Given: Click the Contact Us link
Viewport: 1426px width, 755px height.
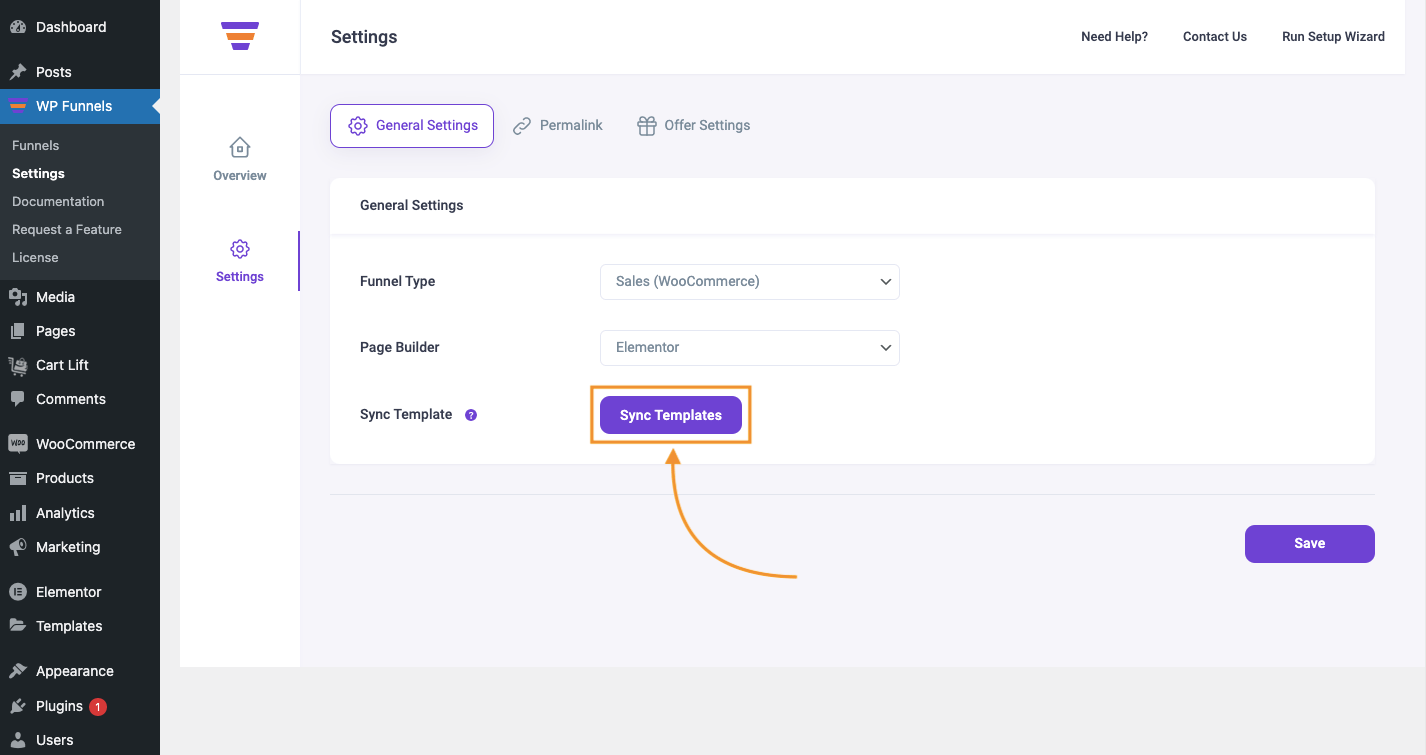Looking at the screenshot, I should (1215, 37).
